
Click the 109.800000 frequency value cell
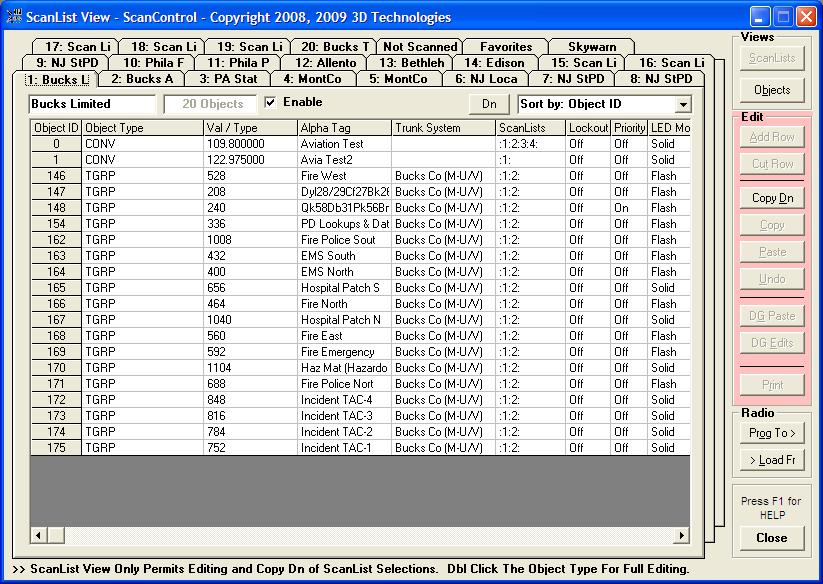click(x=250, y=144)
